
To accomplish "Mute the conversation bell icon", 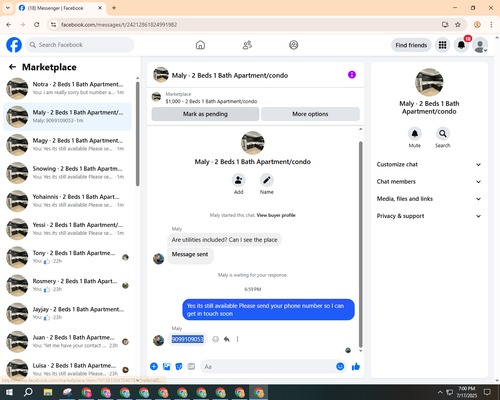I will coord(415,134).
